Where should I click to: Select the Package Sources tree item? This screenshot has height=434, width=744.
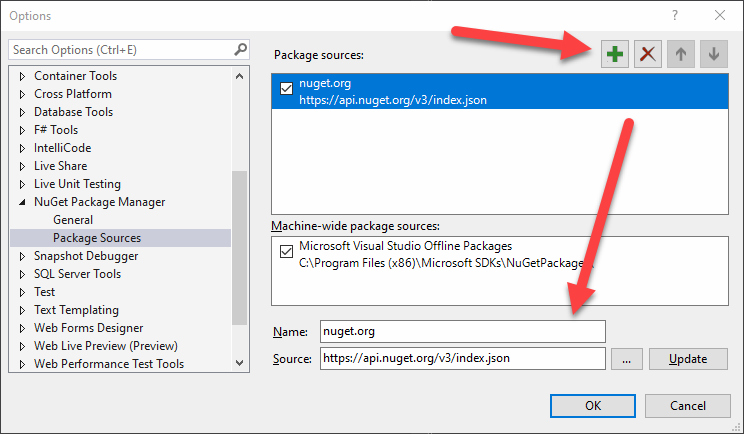[97, 238]
